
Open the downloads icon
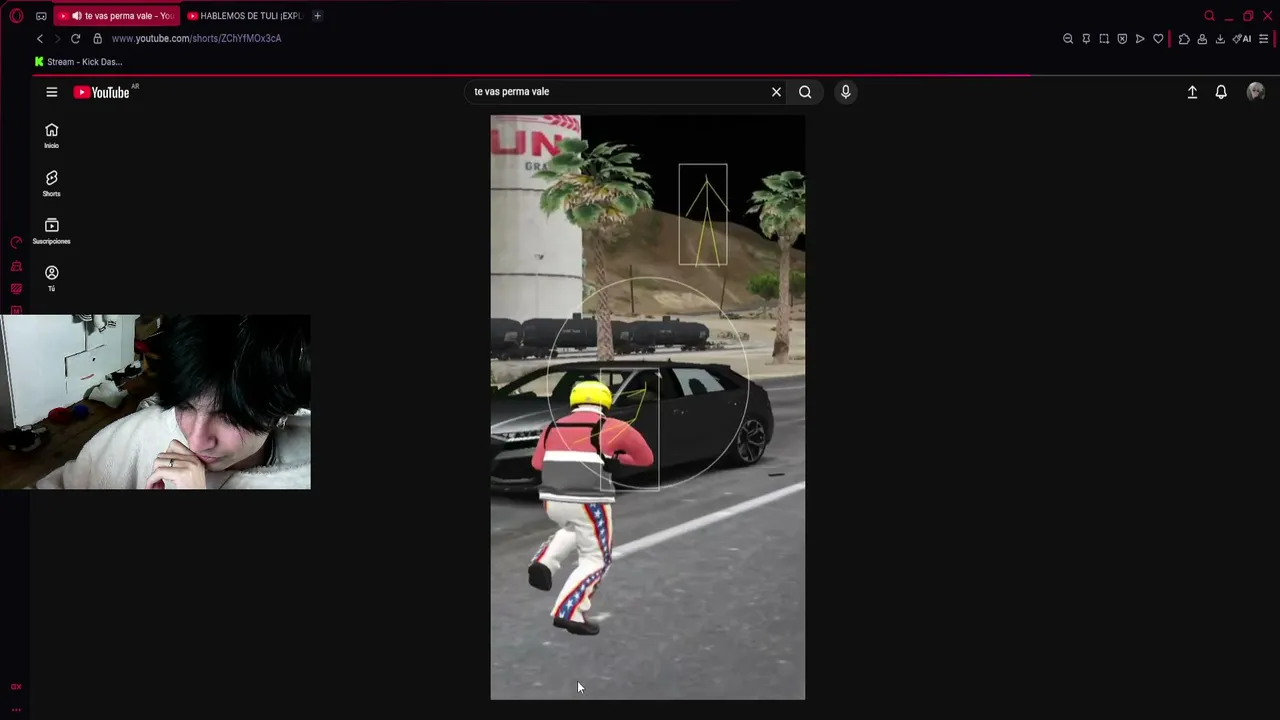pyautogui.click(x=1220, y=39)
